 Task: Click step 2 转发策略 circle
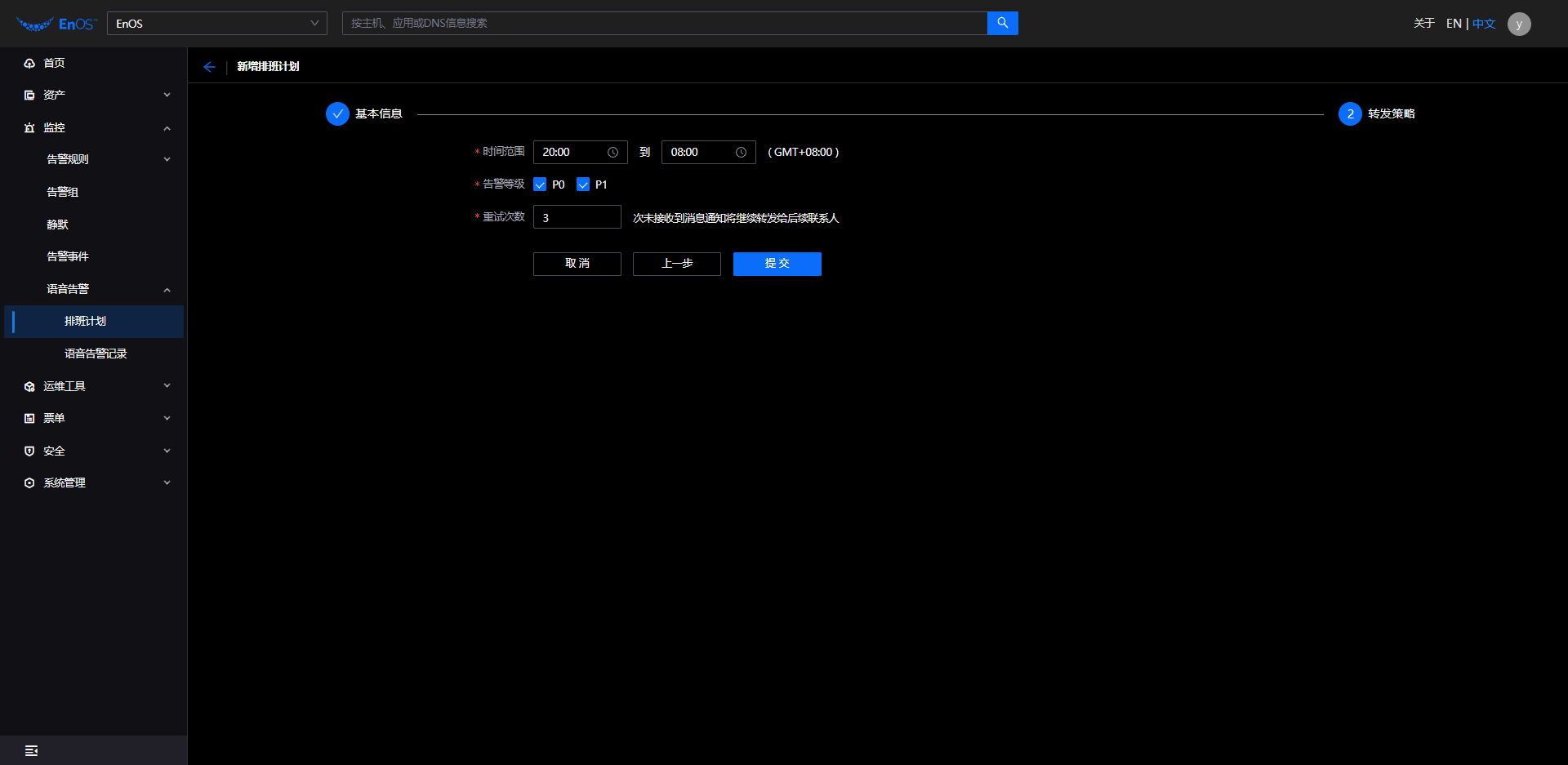click(1350, 114)
